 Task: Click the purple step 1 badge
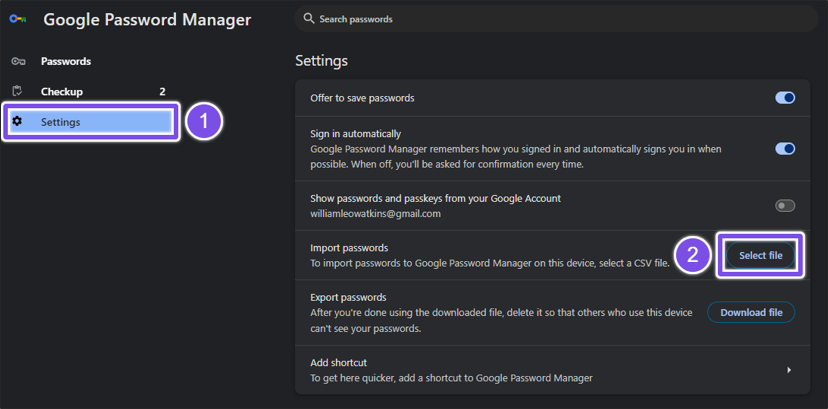point(204,121)
